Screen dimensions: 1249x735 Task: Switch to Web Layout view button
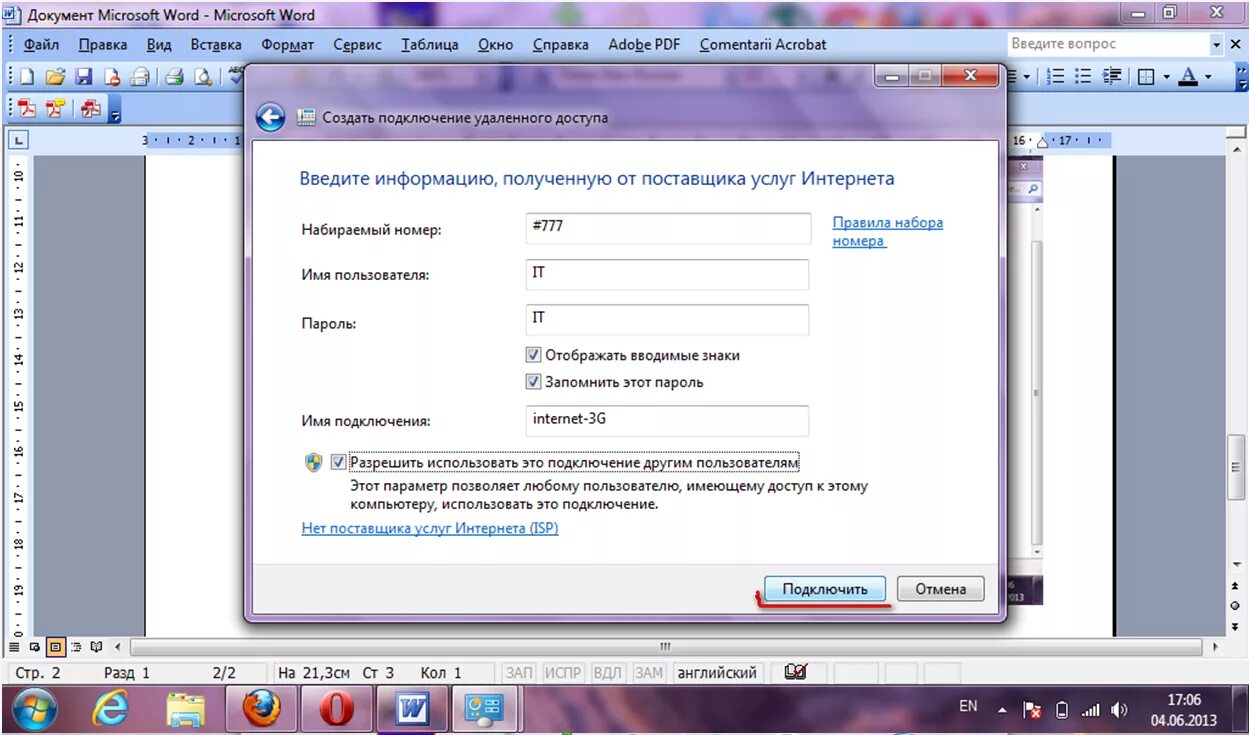pos(34,646)
